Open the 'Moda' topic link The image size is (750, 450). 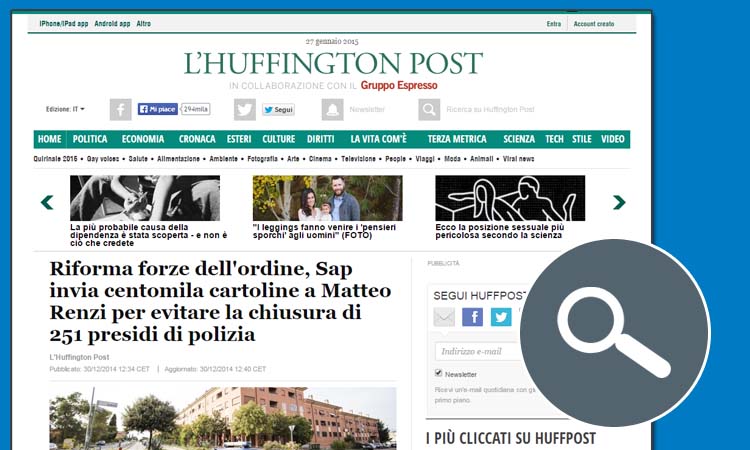(x=452, y=159)
